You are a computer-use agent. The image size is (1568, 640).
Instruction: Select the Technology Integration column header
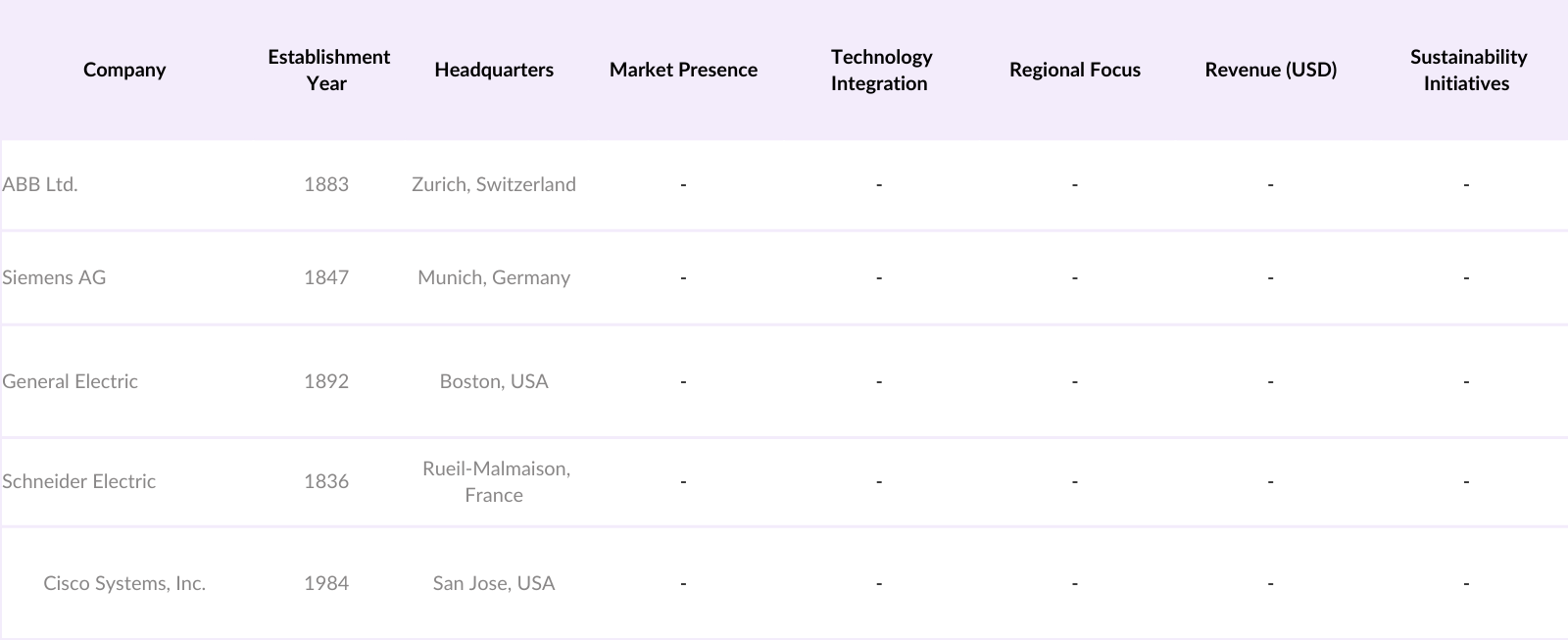pyautogui.click(x=880, y=70)
